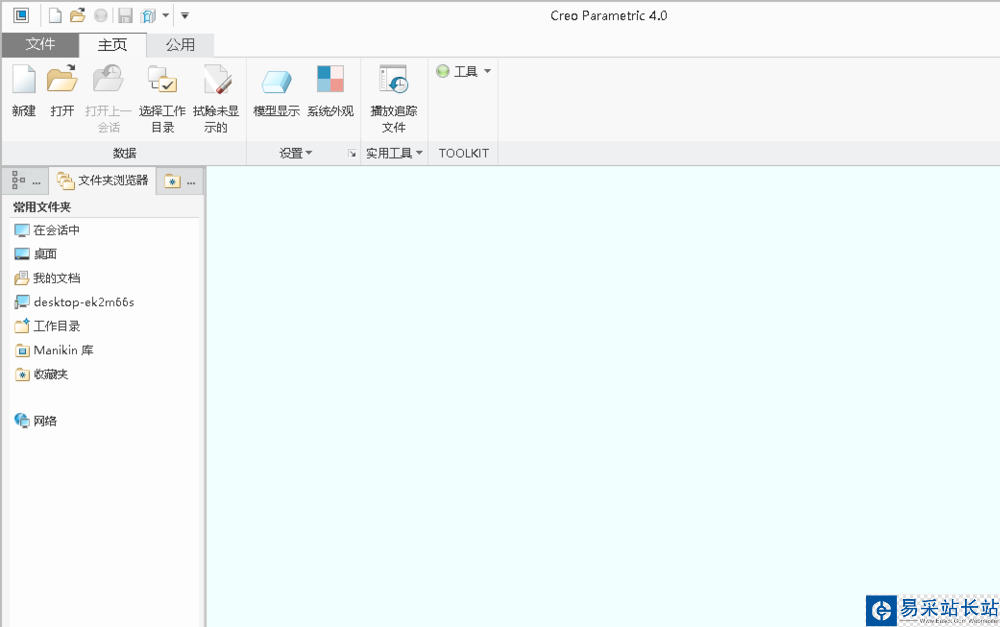This screenshot has width=1000, height=627.
Task: Switch to the favorites navigator tab
Action: coord(180,182)
